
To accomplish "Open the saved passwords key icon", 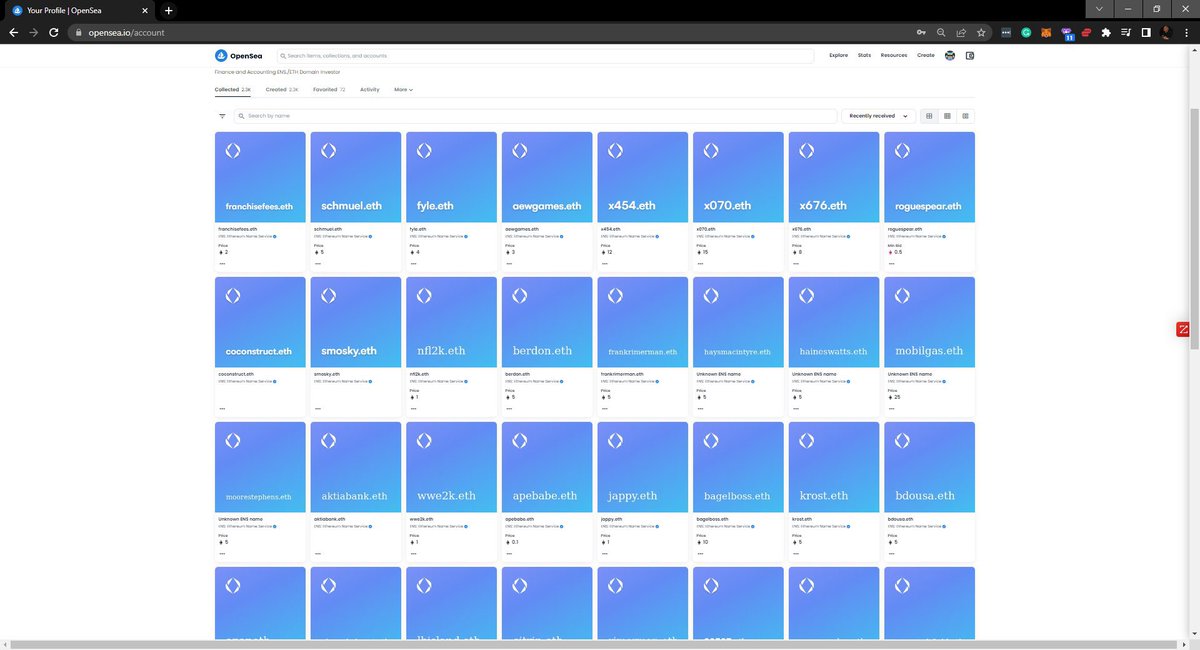I will [x=921, y=32].
